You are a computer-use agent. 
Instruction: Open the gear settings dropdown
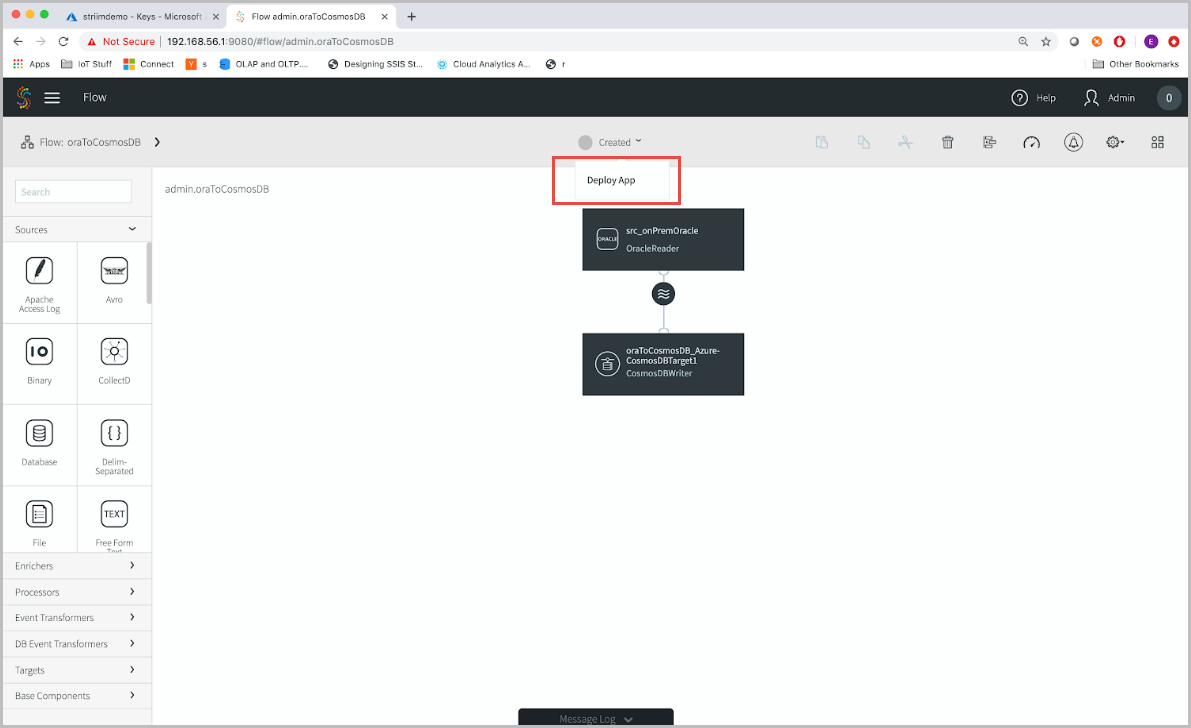point(1115,142)
